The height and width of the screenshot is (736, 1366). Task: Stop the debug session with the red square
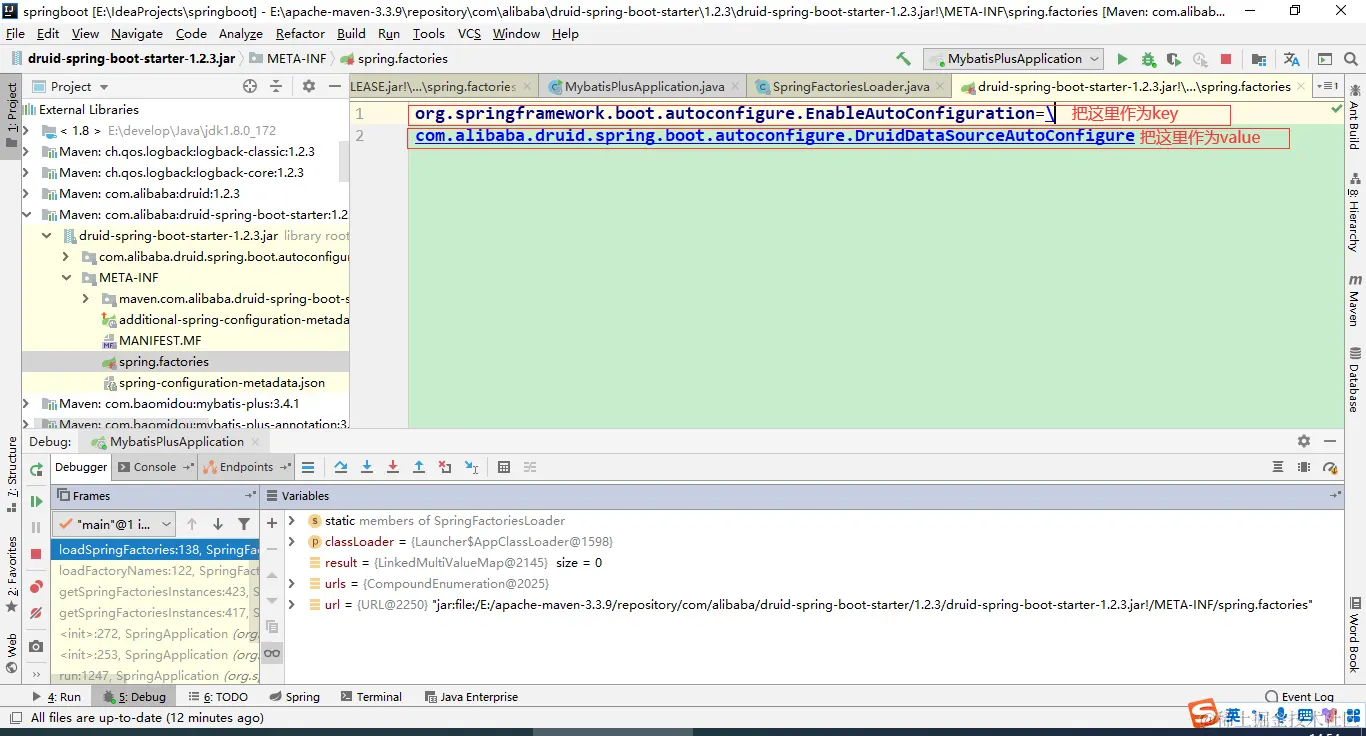tap(36, 553)
